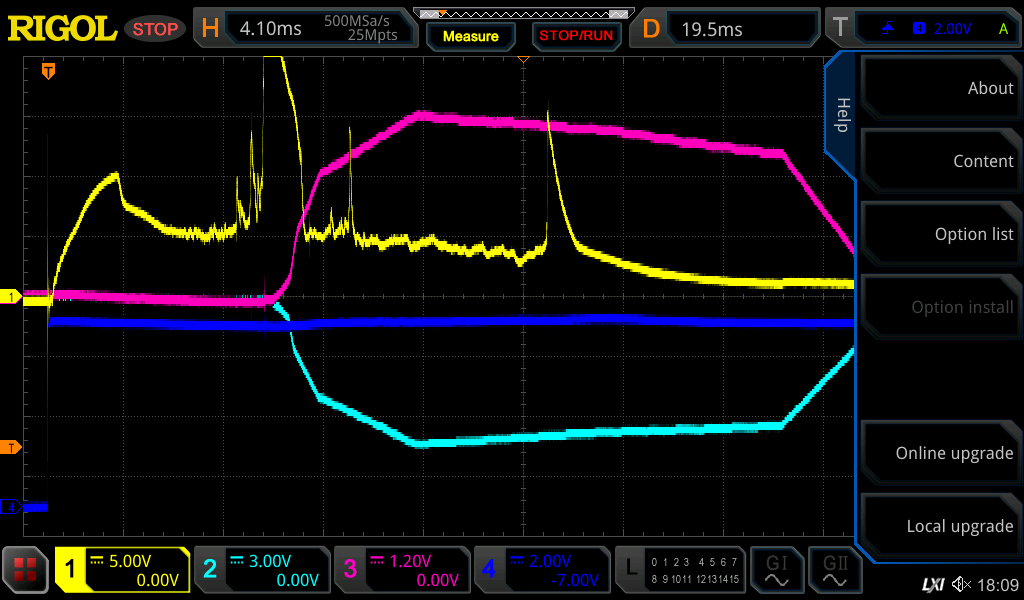Toggle channel 1 yellow 5.00V label

click(123, 570)
